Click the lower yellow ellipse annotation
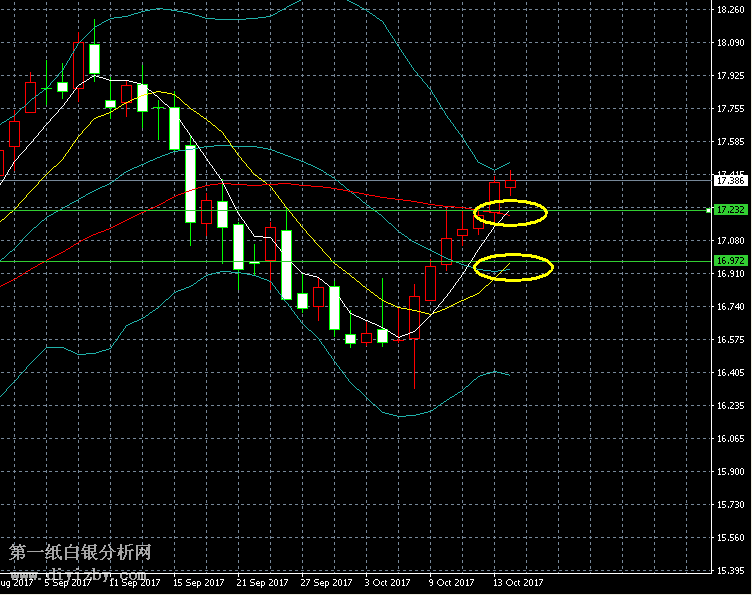 (x=512, y=267)
